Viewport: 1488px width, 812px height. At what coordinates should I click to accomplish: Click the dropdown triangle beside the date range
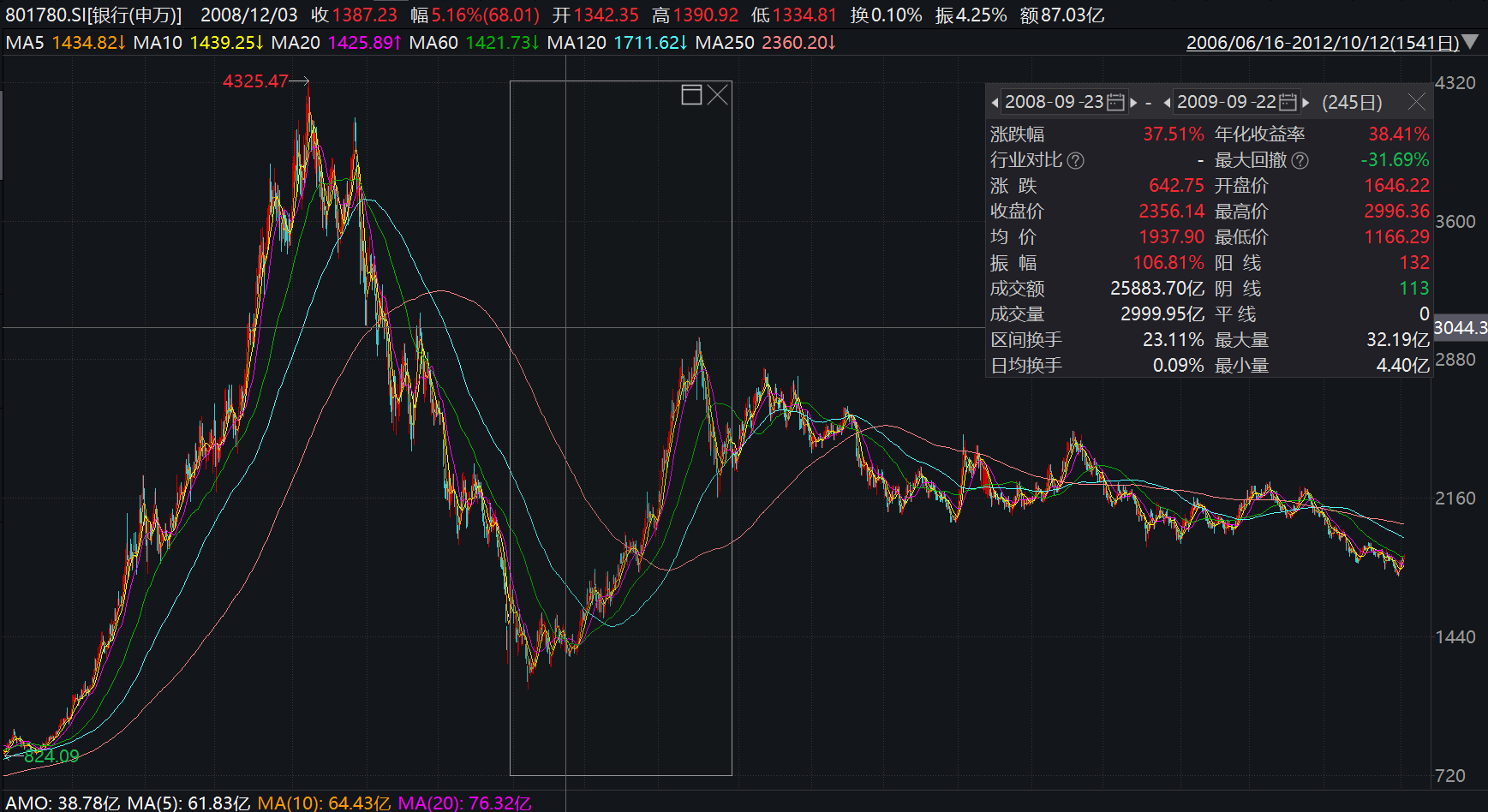pos(1470,41)
